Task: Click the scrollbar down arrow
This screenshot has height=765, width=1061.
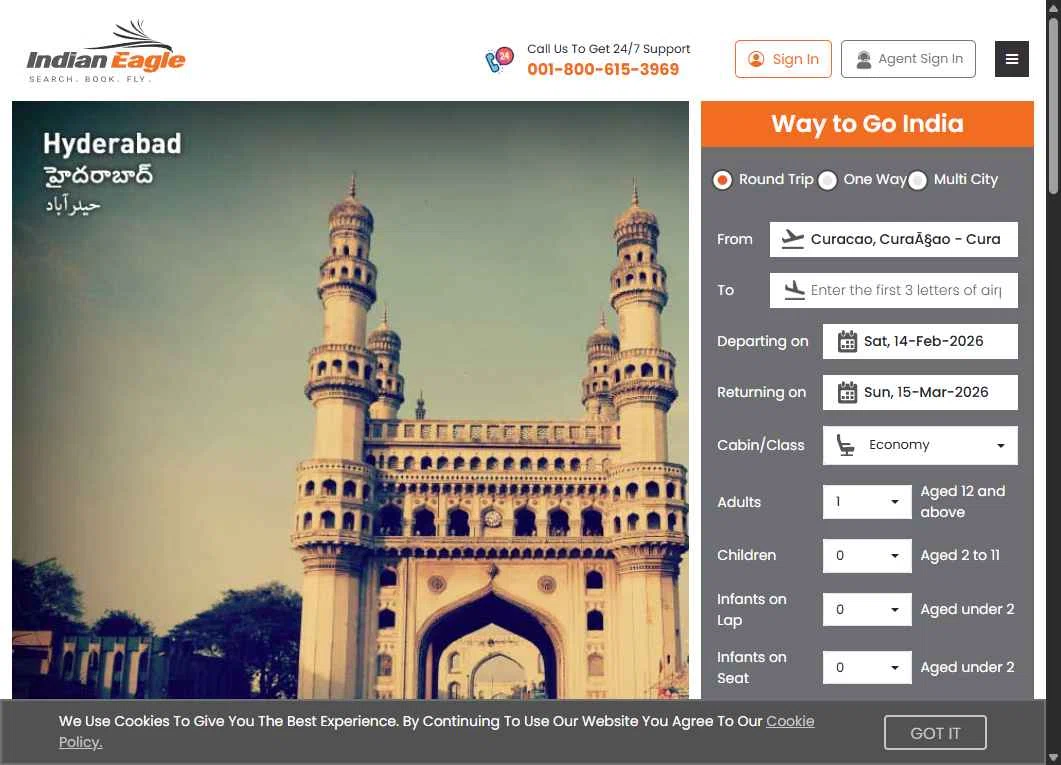Action: pyautogui.click(x=1053, y=758)
